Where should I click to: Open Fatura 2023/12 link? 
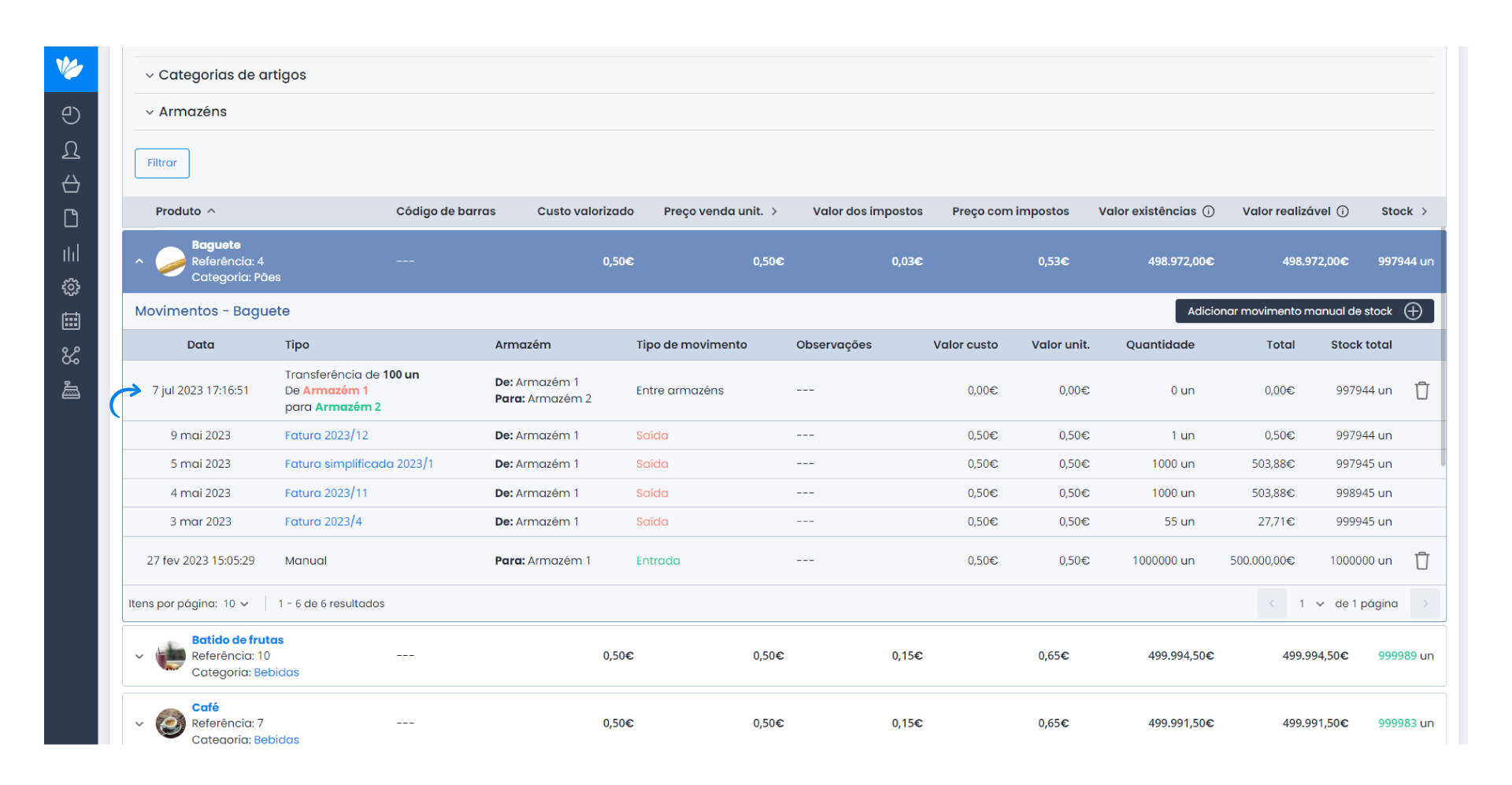326,435
